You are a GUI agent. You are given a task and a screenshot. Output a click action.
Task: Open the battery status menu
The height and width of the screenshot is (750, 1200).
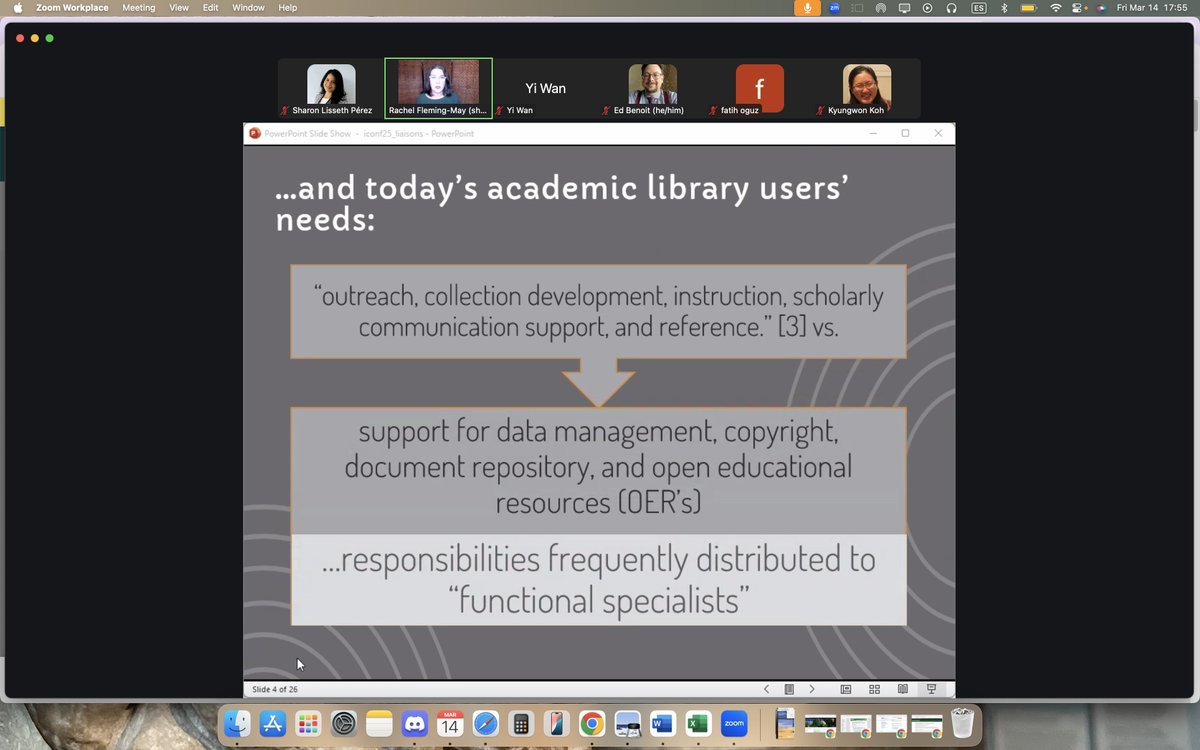(1030, 8)
